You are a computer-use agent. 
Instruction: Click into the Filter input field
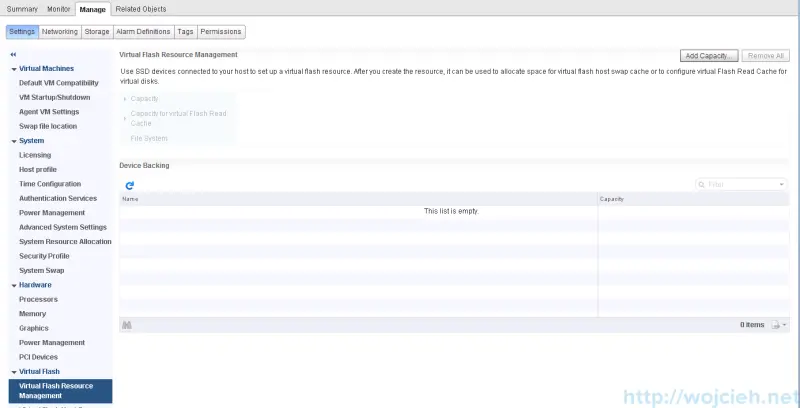click(x=741, y=185)
